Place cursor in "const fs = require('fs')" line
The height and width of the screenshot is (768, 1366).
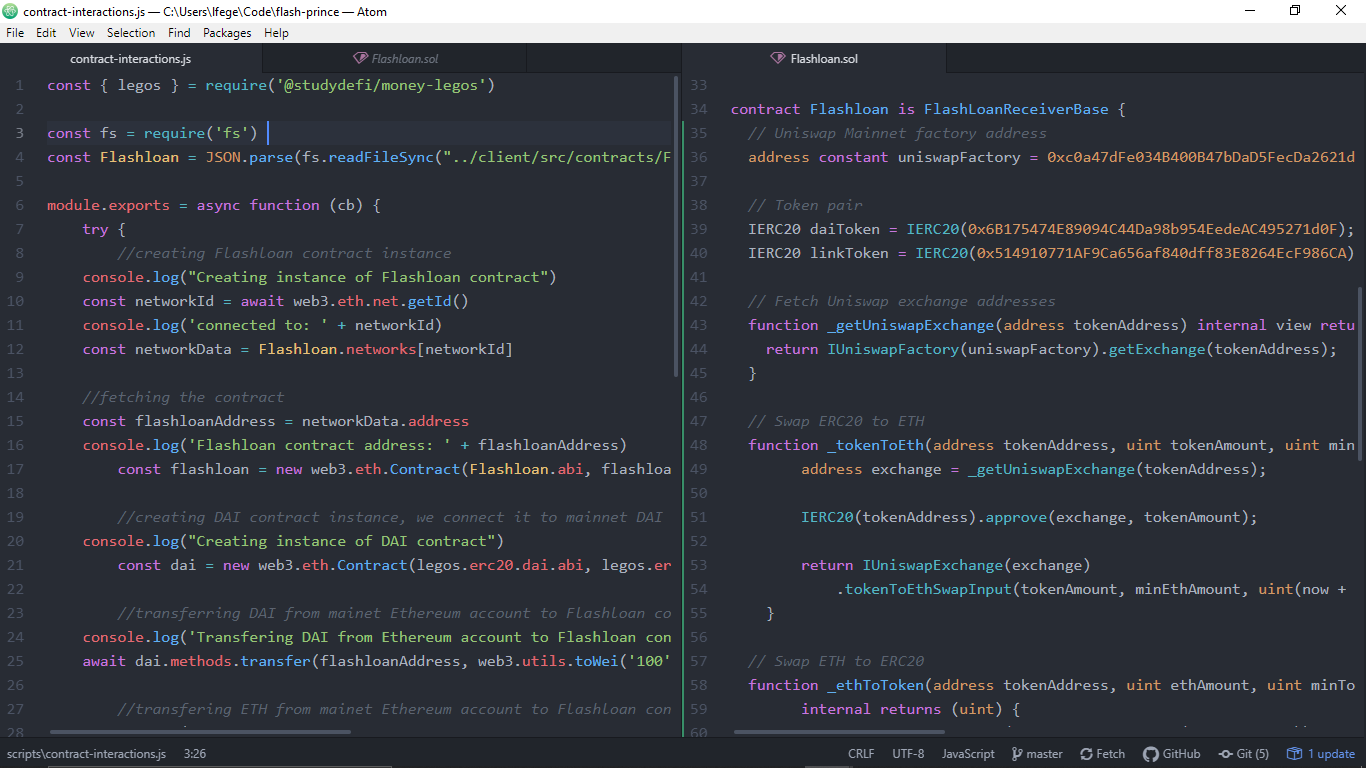coord(152,133)
